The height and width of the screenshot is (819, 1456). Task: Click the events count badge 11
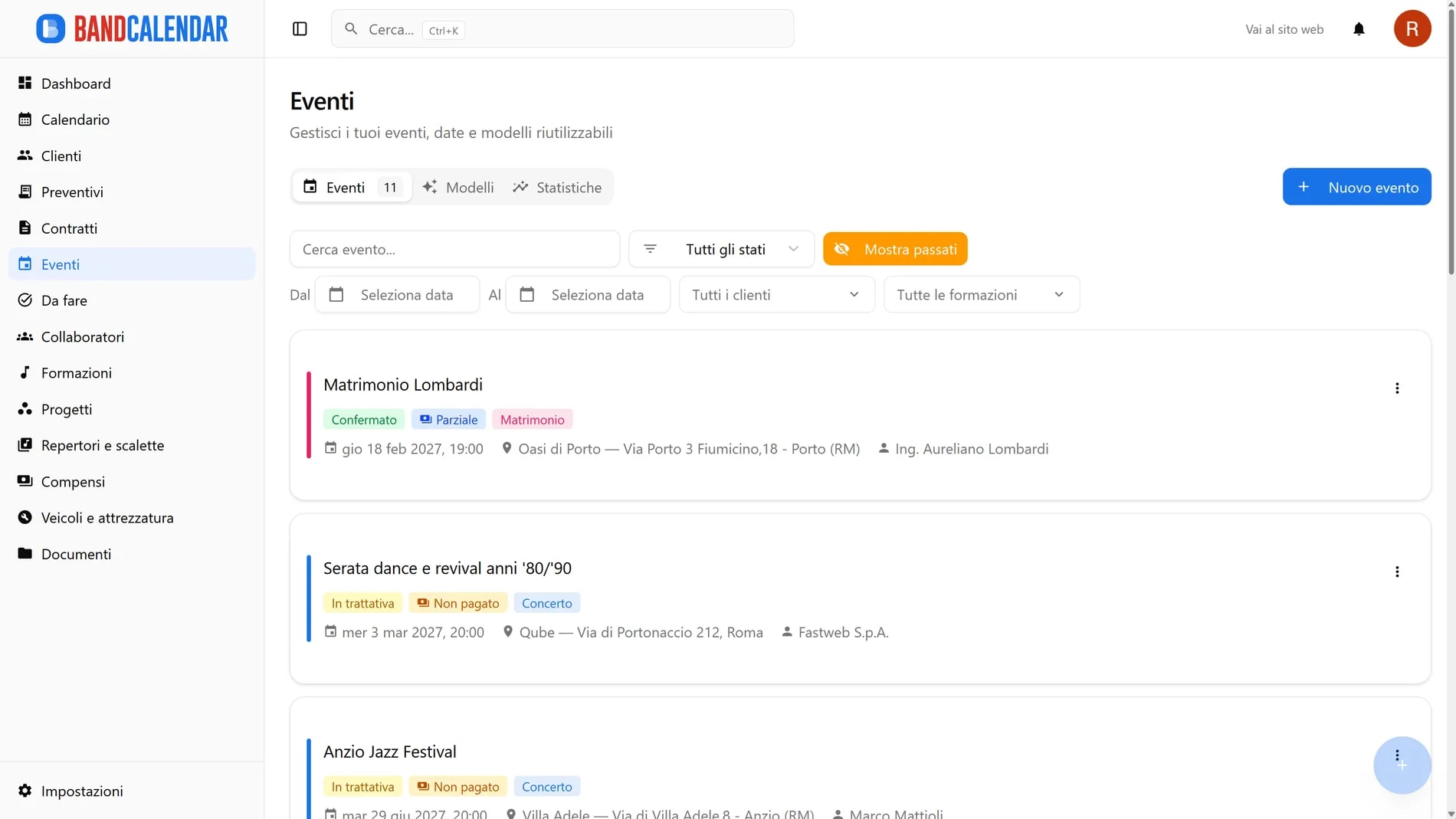[x=390, y=187]
